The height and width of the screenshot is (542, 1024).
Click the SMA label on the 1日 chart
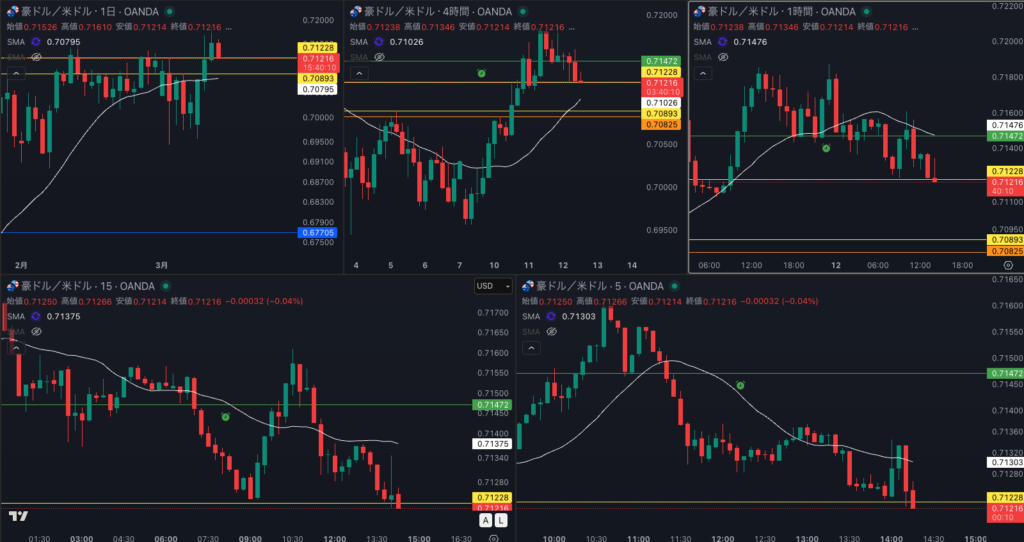16,42
